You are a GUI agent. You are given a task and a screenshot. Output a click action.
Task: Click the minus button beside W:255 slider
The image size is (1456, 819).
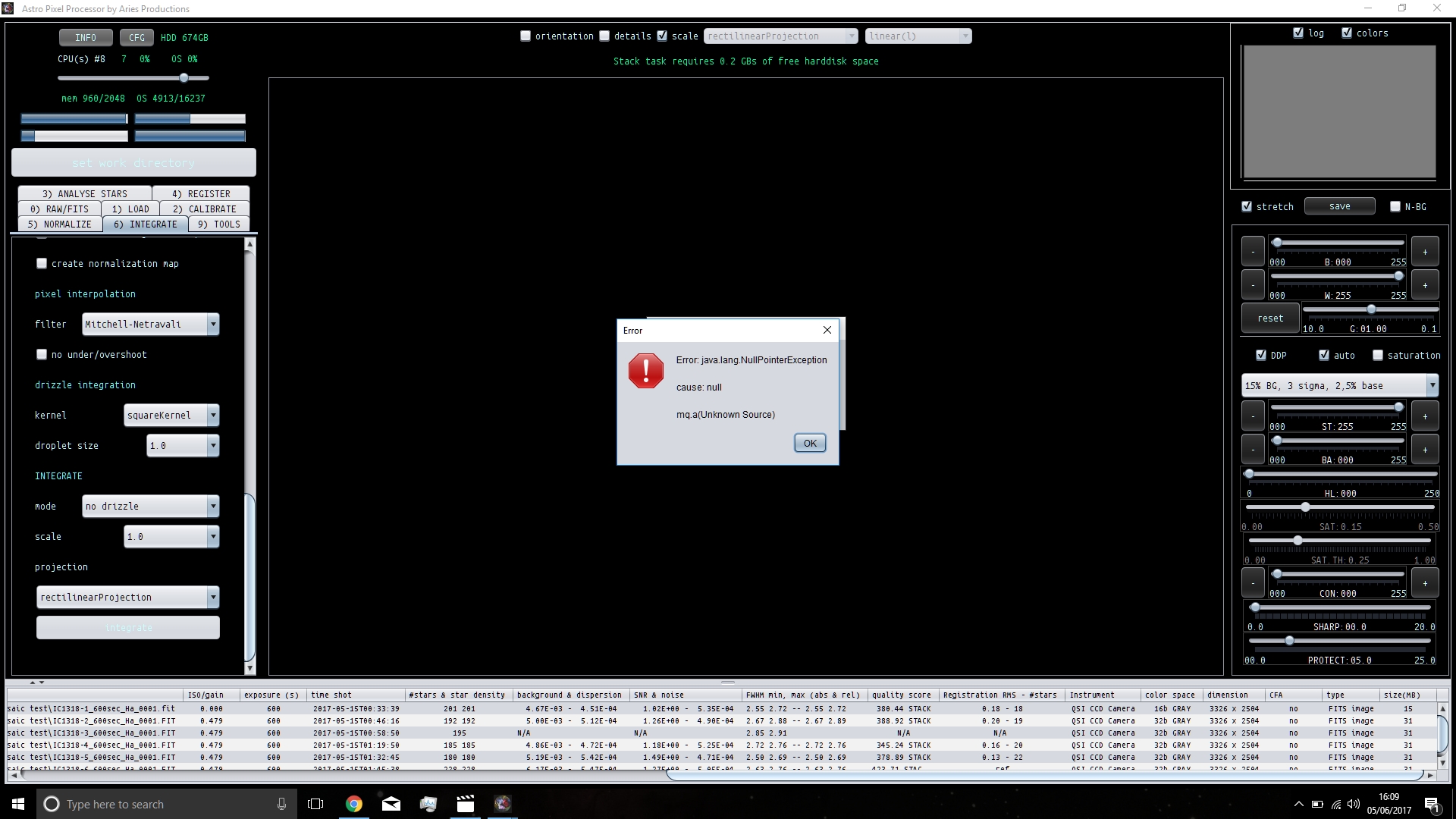click(1253, 285)
